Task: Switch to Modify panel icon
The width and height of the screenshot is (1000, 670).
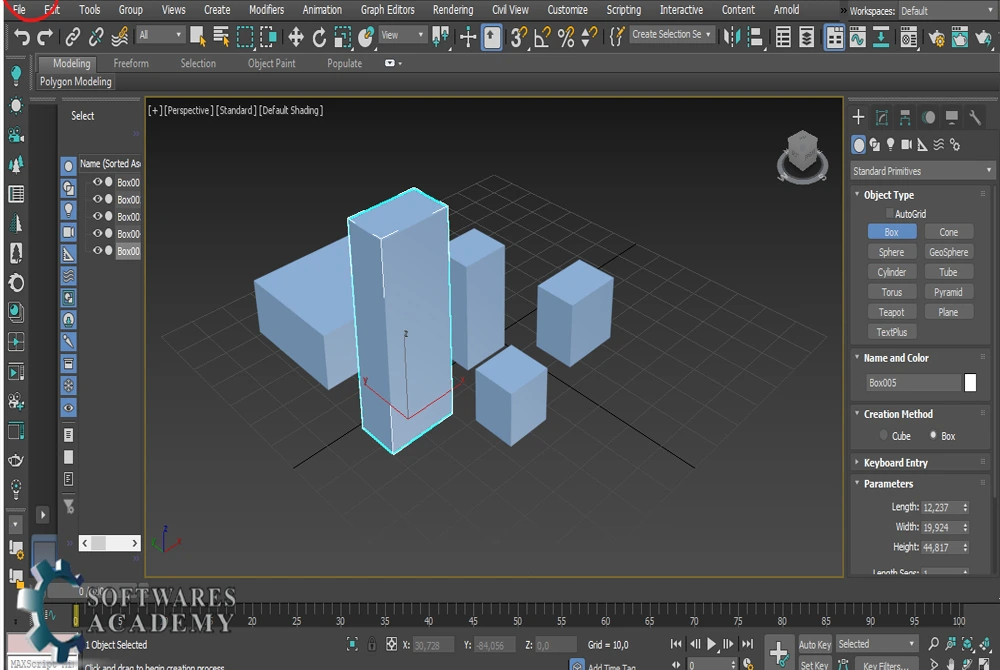Action: click(x=882, y=117)
